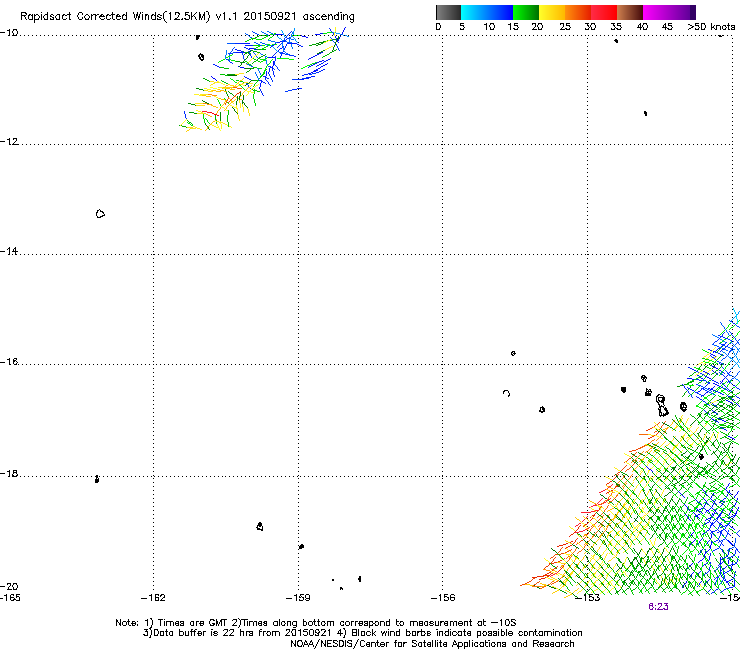Click the 'Times are GMT' note line
The image size is (740, 650).
coord(316,623)
